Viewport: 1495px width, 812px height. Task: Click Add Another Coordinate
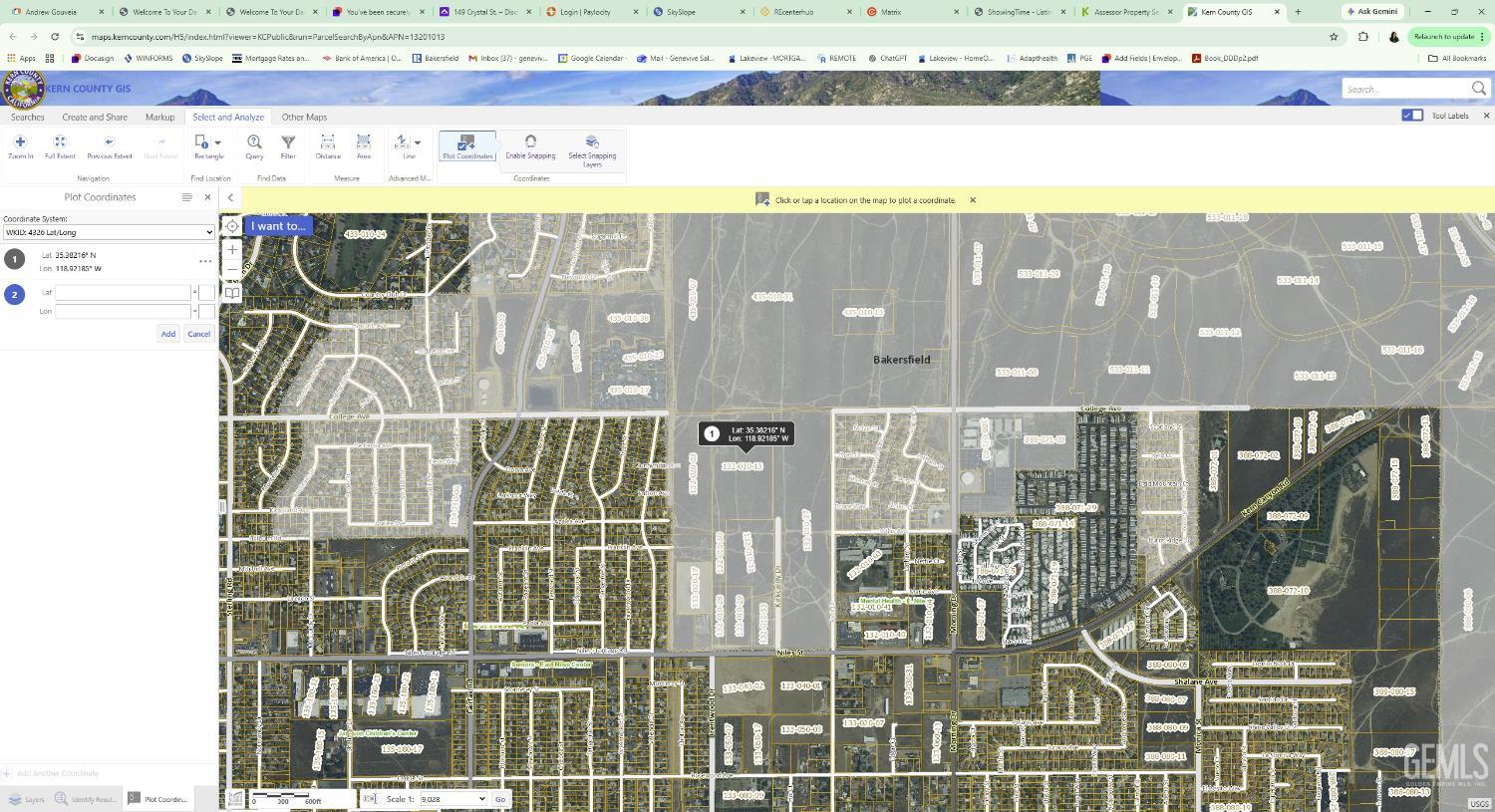click(50, 773)
